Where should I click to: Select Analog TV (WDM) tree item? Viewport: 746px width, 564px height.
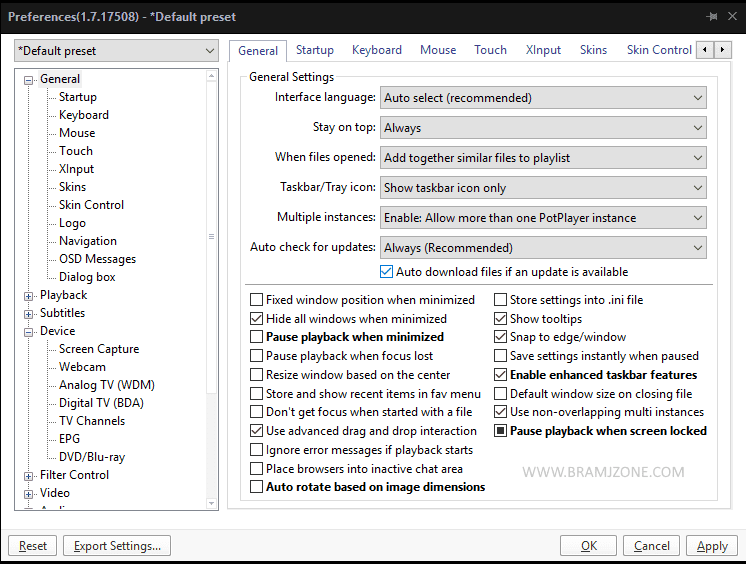tap(107, 386)
